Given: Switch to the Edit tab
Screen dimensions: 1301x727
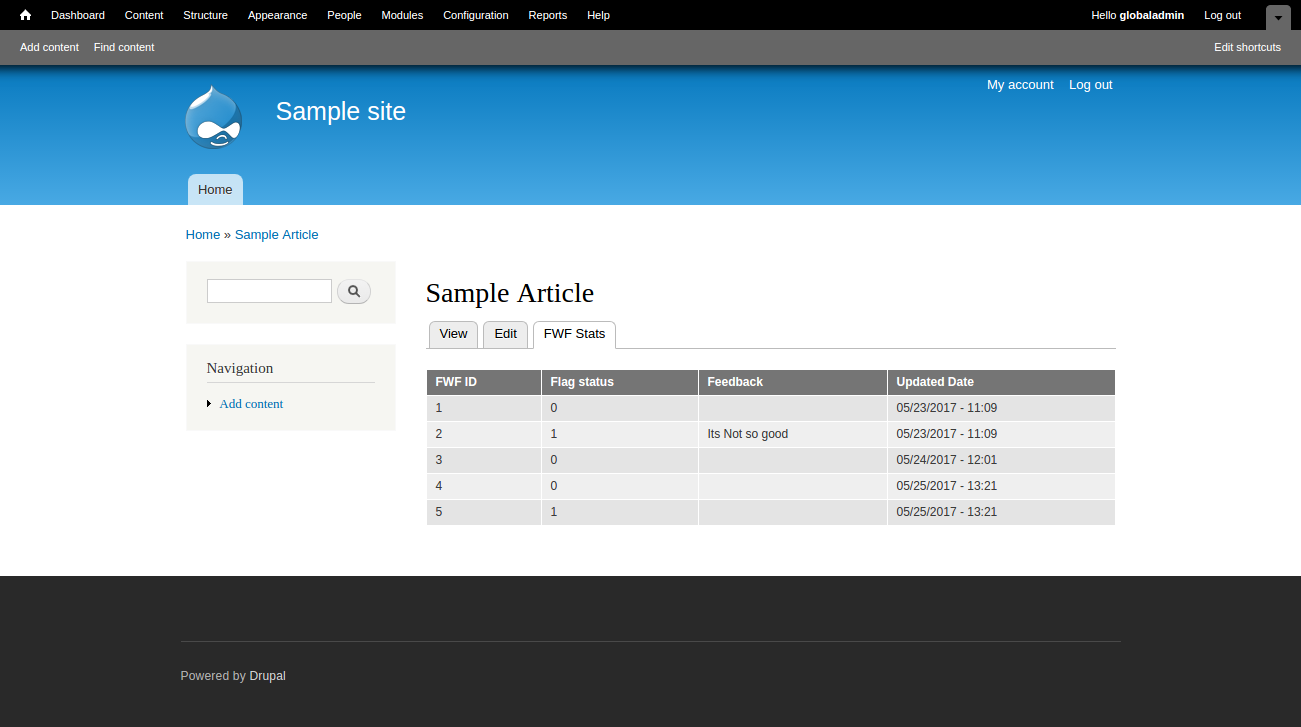Looking at the screenshot, I should (505, 334).
